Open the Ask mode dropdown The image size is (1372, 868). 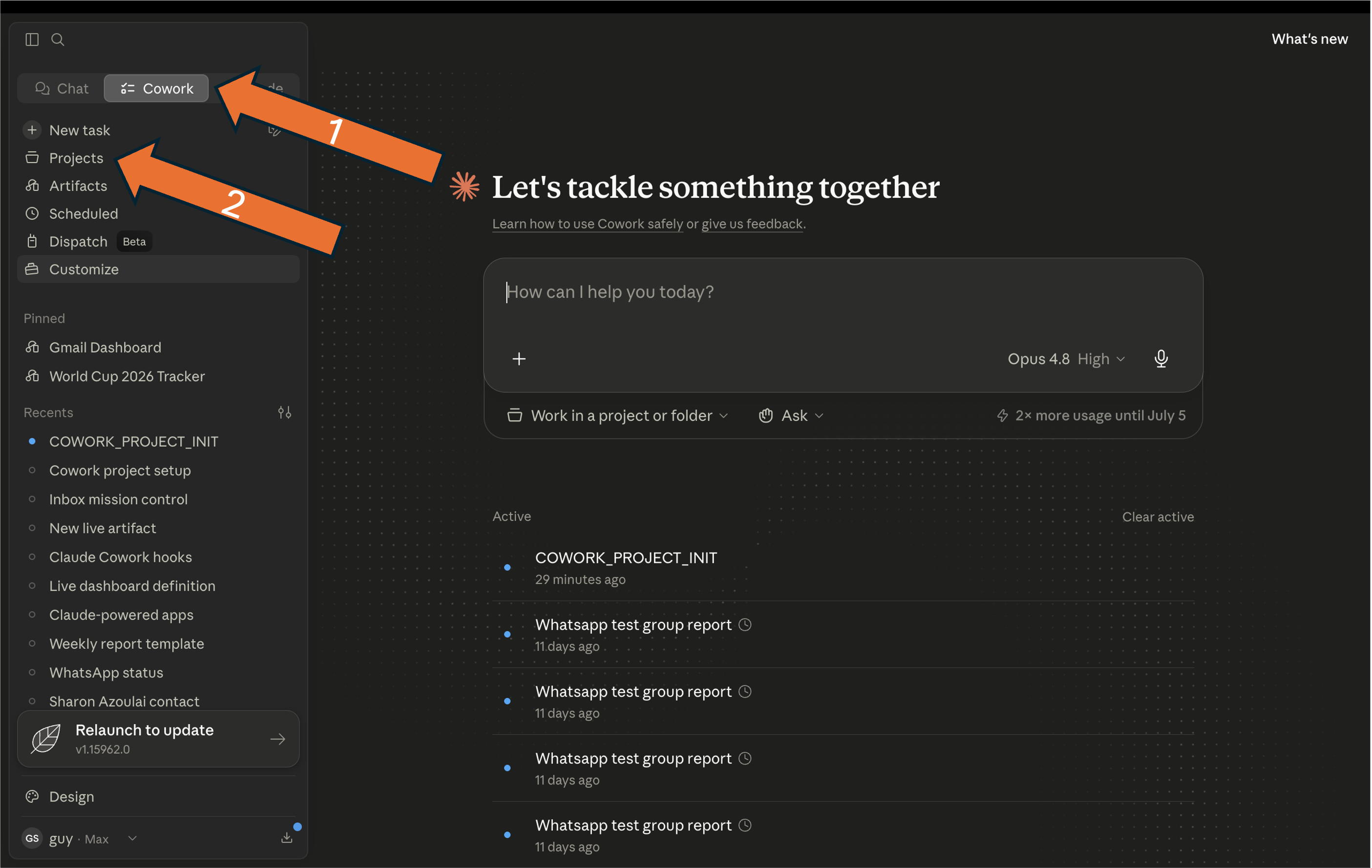pyautogui.click(x=791, y=416)
